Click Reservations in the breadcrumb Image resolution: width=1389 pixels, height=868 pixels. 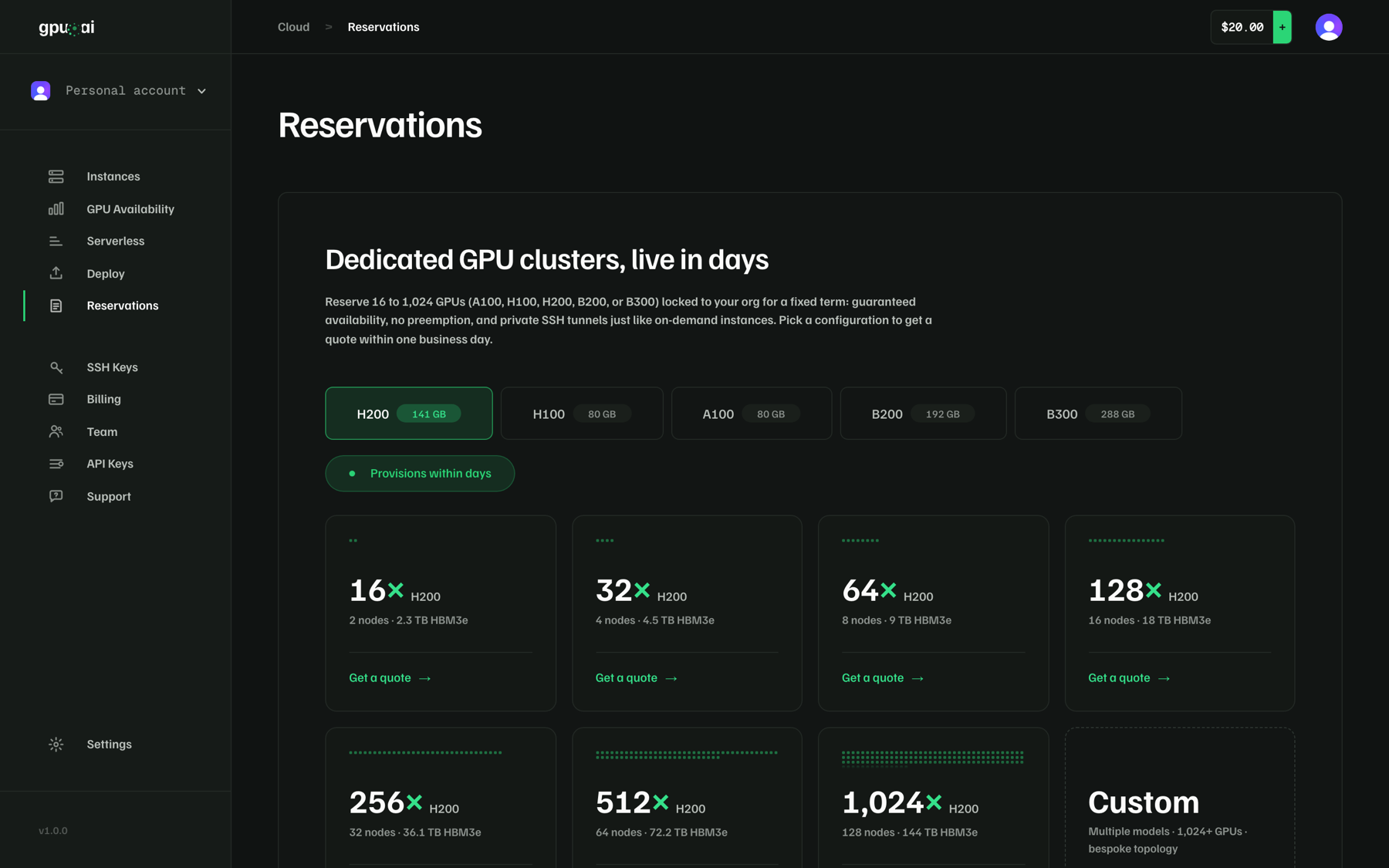[384, 27]
